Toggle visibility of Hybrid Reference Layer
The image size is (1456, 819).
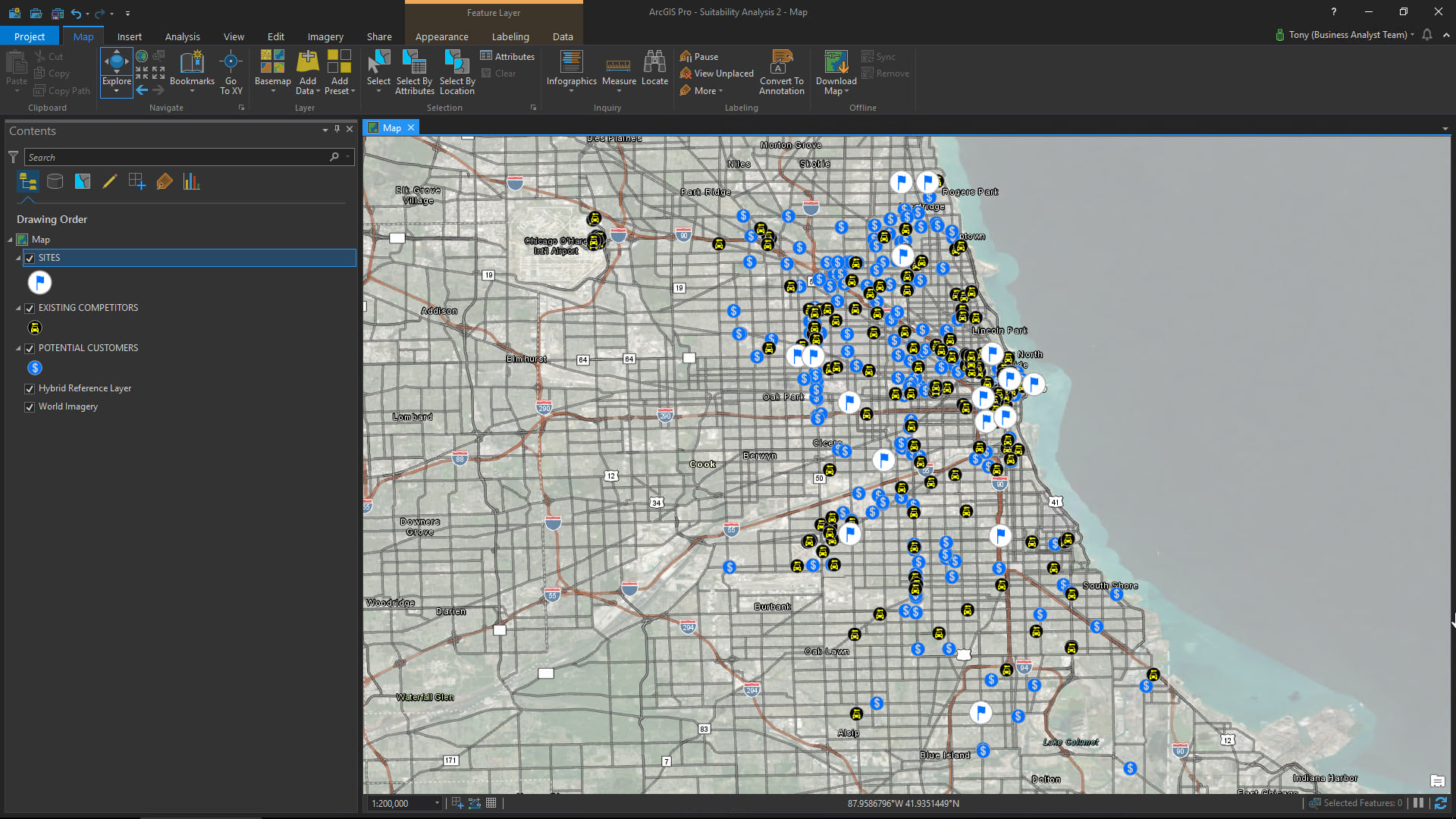click(30, 389)
